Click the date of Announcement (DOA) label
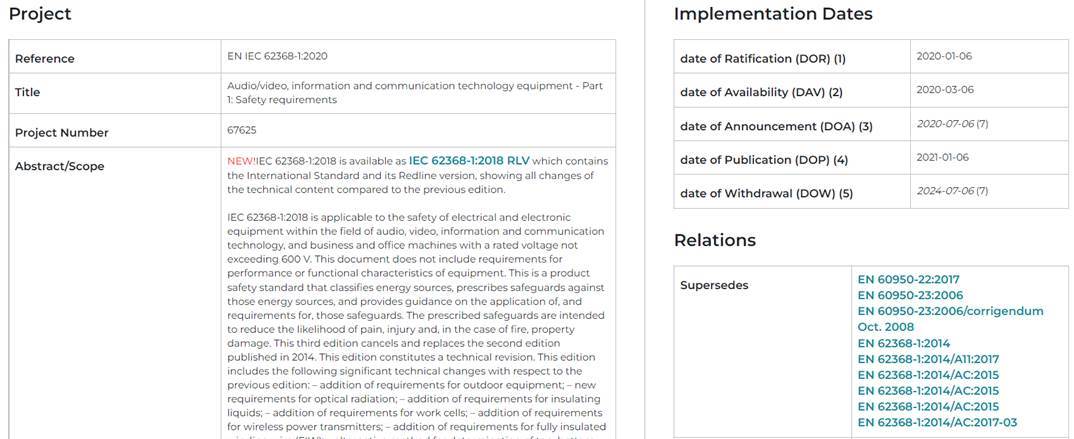1074x439 pixels. (x=776, y=126)
